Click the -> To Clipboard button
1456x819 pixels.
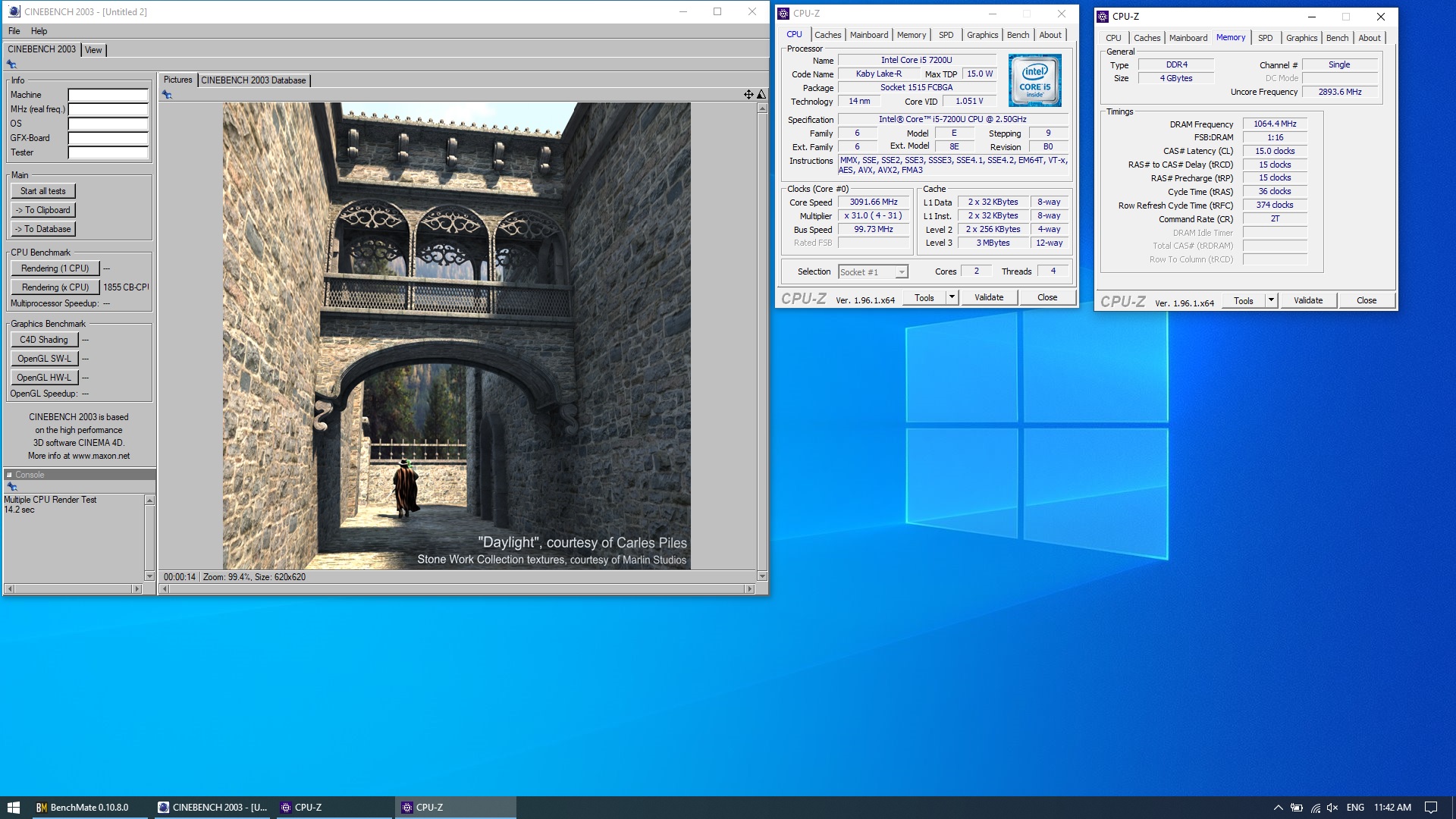[43, 210]
